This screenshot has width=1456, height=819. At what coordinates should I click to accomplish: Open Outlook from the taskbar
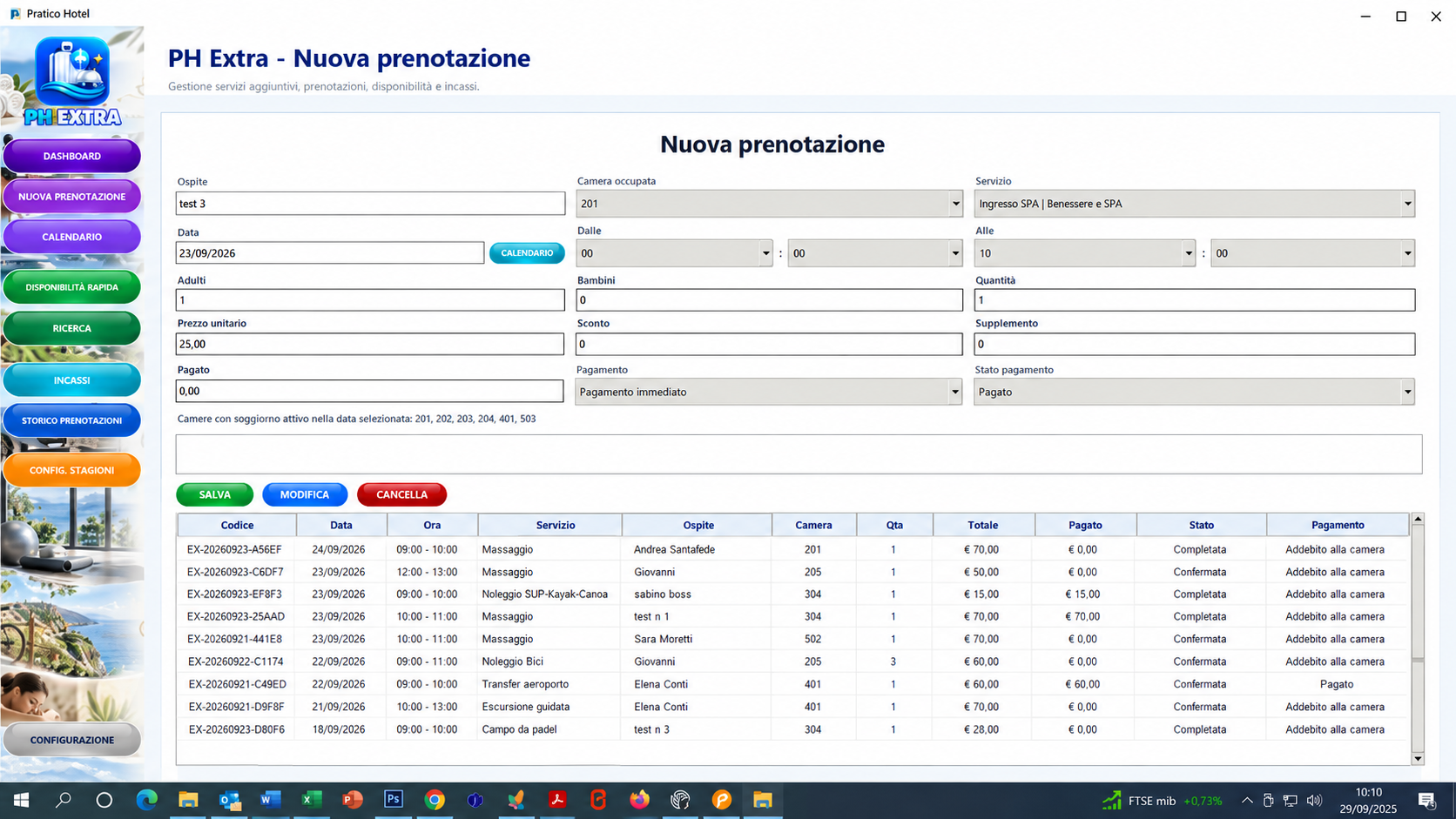(229, 800)
